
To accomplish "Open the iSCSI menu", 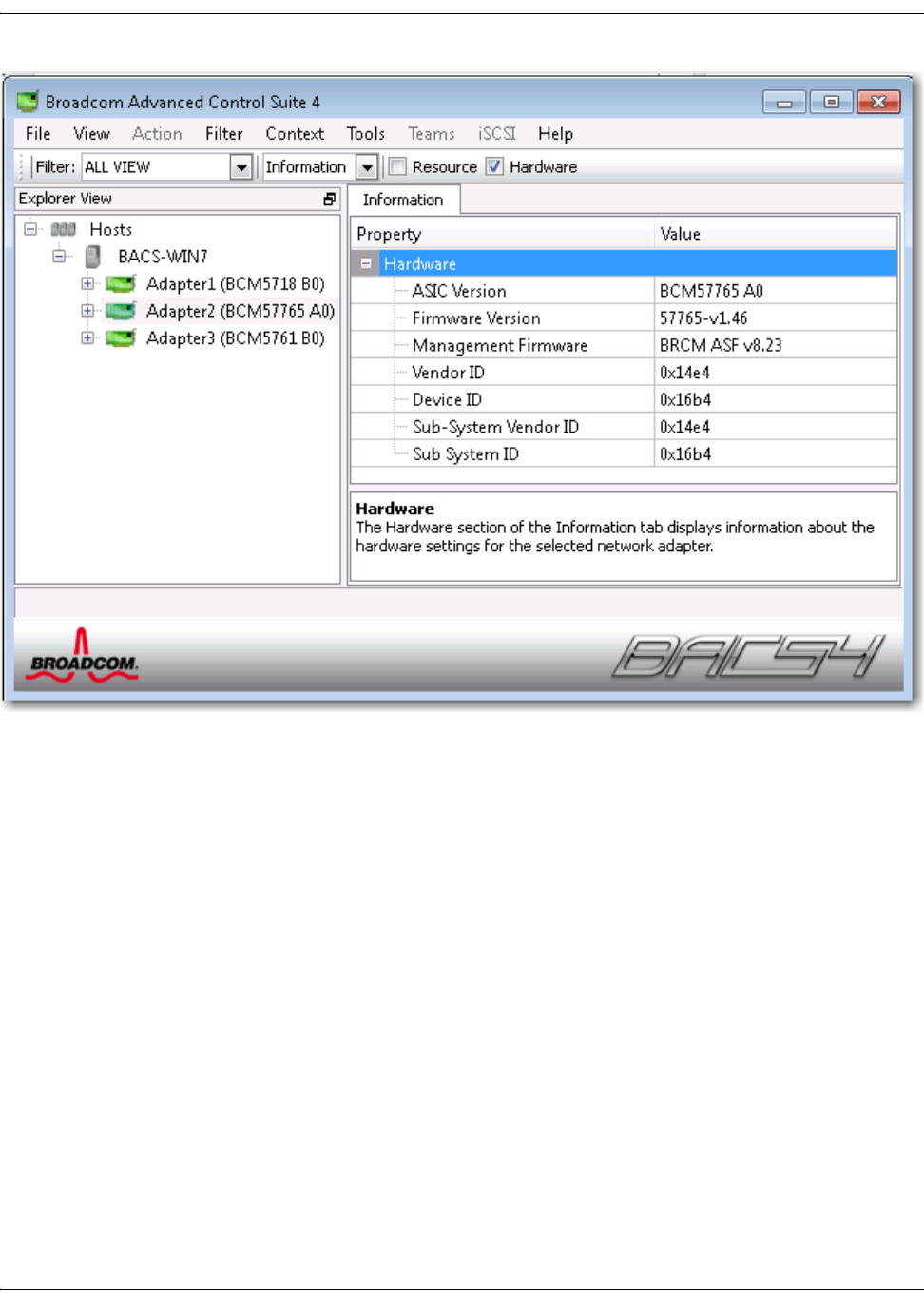I will point(496,134).
